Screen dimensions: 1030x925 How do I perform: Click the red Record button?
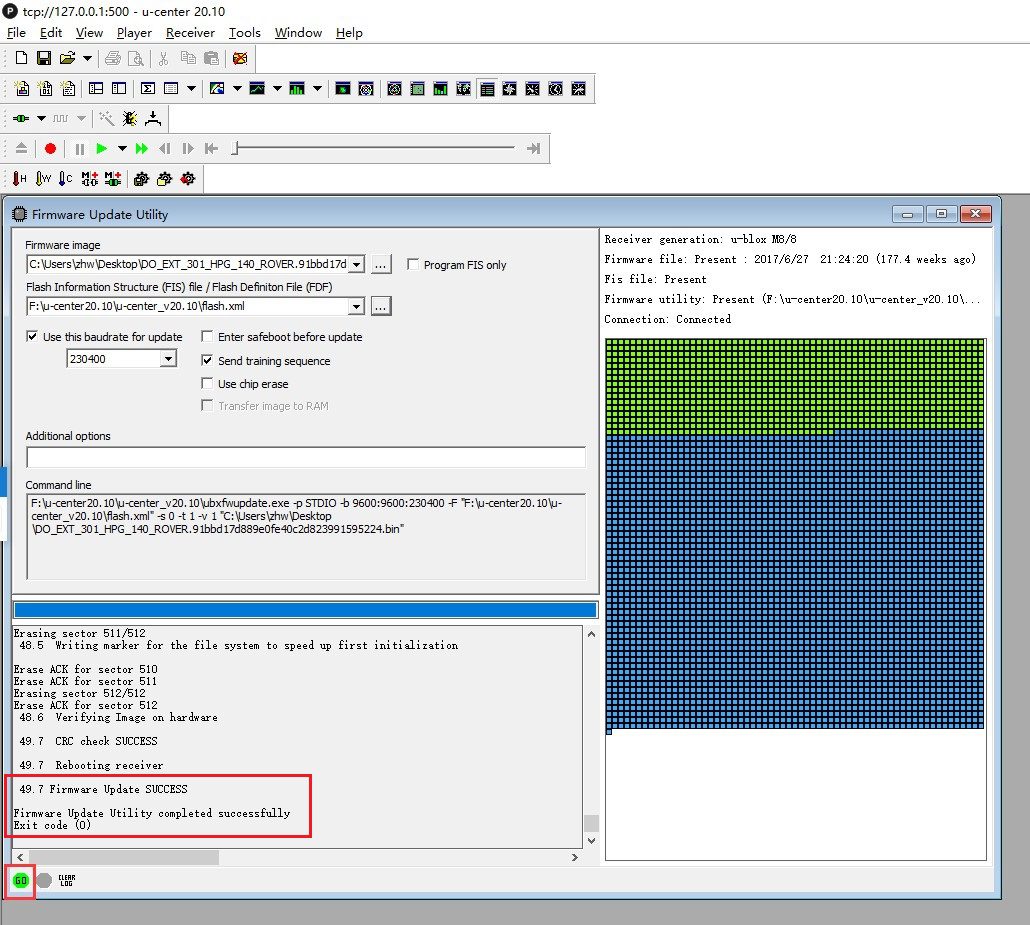pos(50,148)
